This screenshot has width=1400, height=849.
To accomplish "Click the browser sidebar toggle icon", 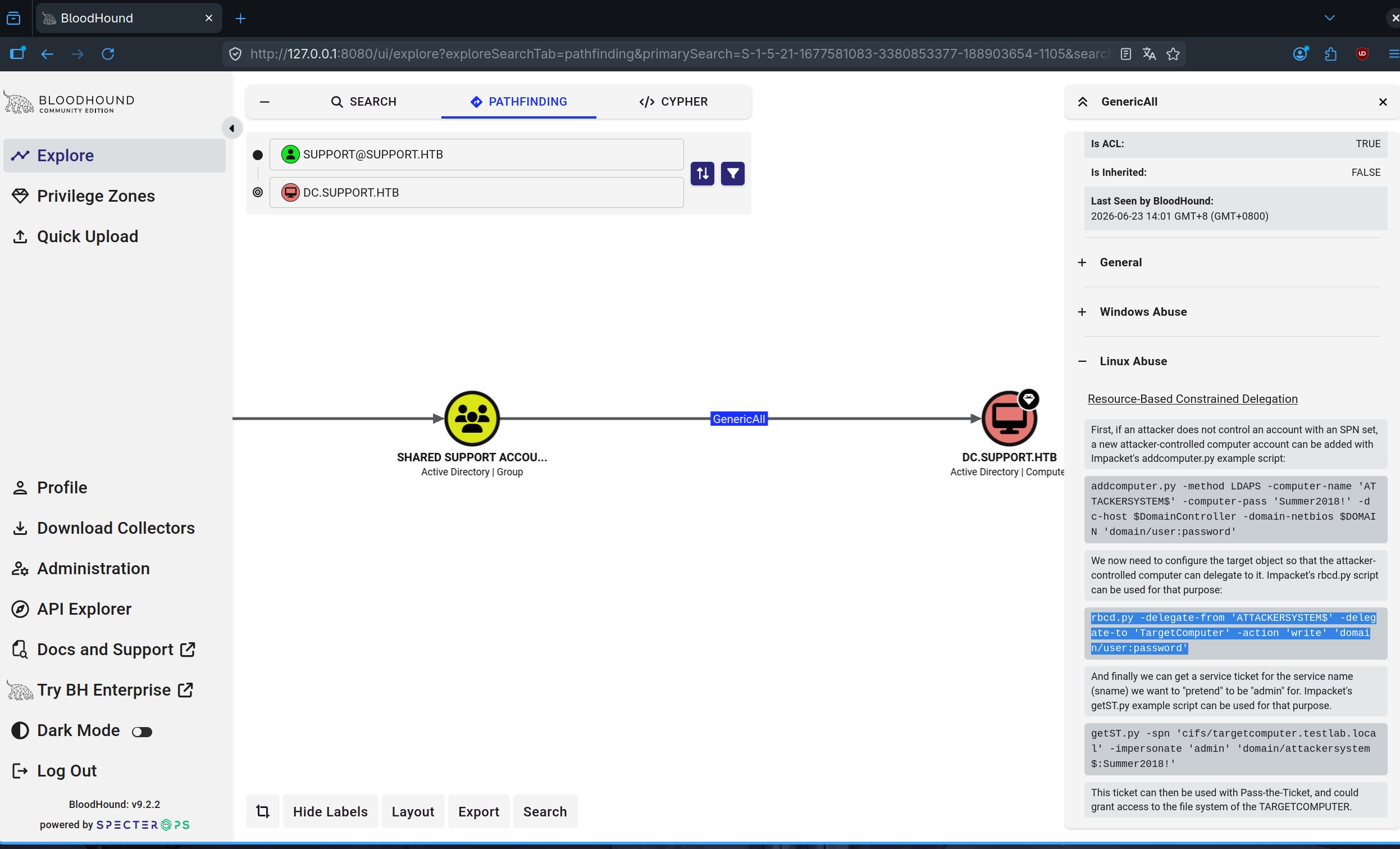I will 17,53.
